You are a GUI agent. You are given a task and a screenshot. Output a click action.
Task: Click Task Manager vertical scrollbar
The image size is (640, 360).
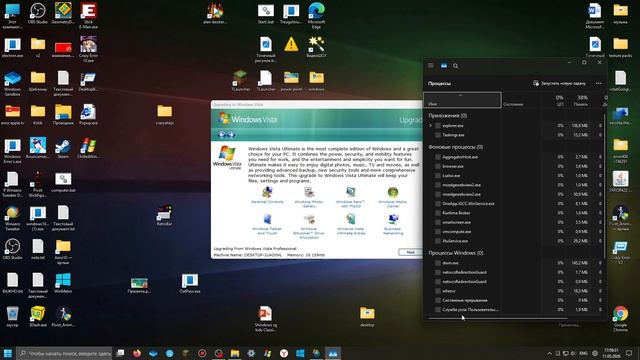604,186
